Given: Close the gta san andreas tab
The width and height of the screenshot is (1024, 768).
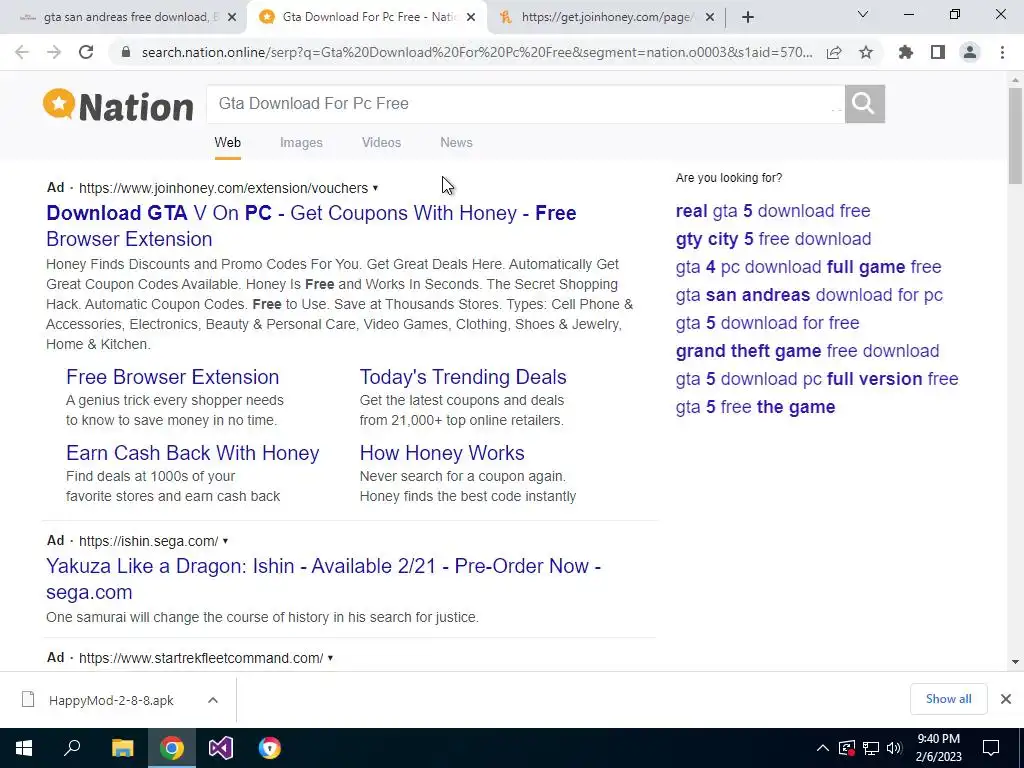Looking at the screenshot, I should pyautogui.click(x=232, y=17).
